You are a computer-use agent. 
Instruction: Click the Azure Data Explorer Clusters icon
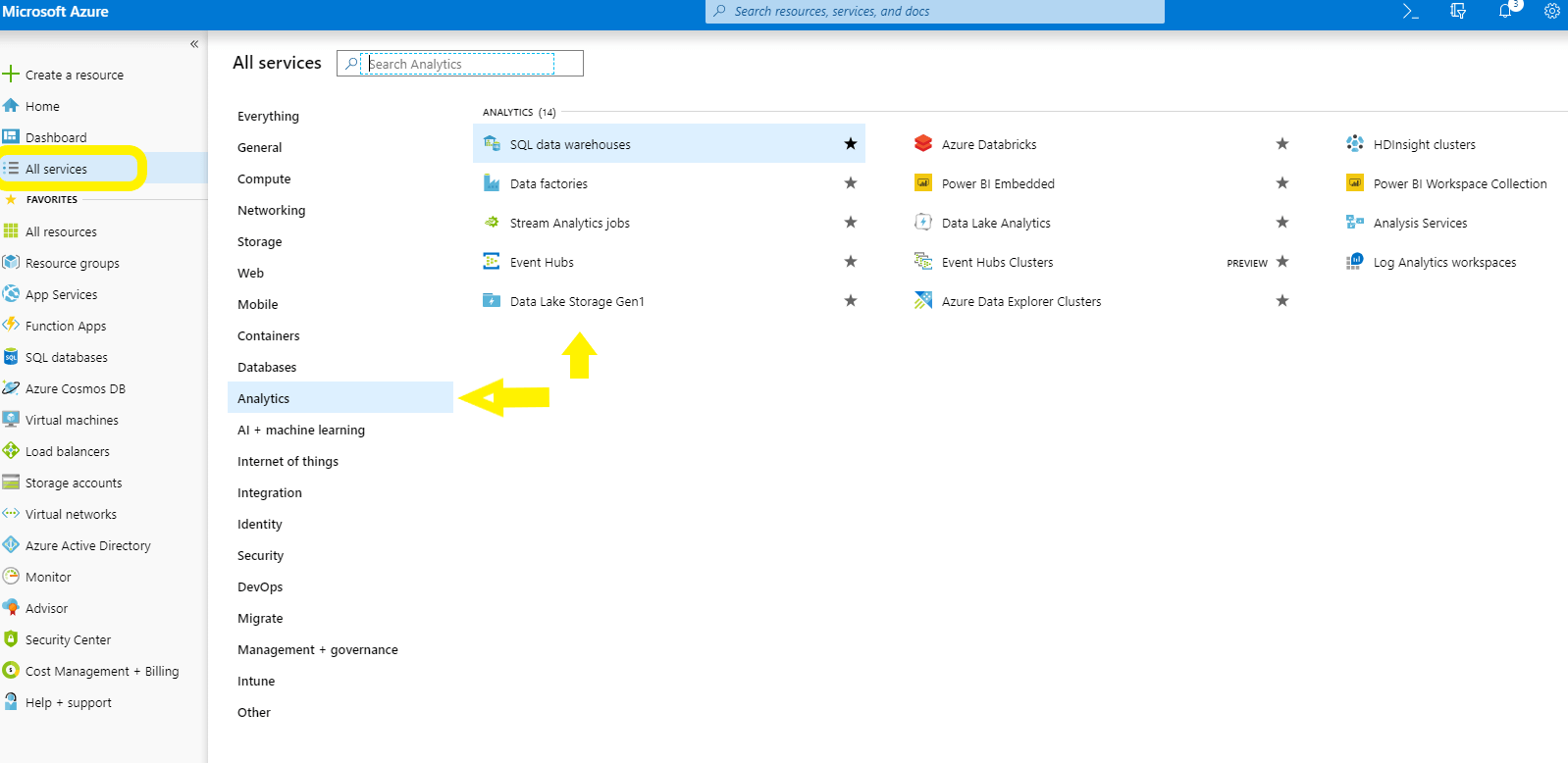tap(923, 300)
